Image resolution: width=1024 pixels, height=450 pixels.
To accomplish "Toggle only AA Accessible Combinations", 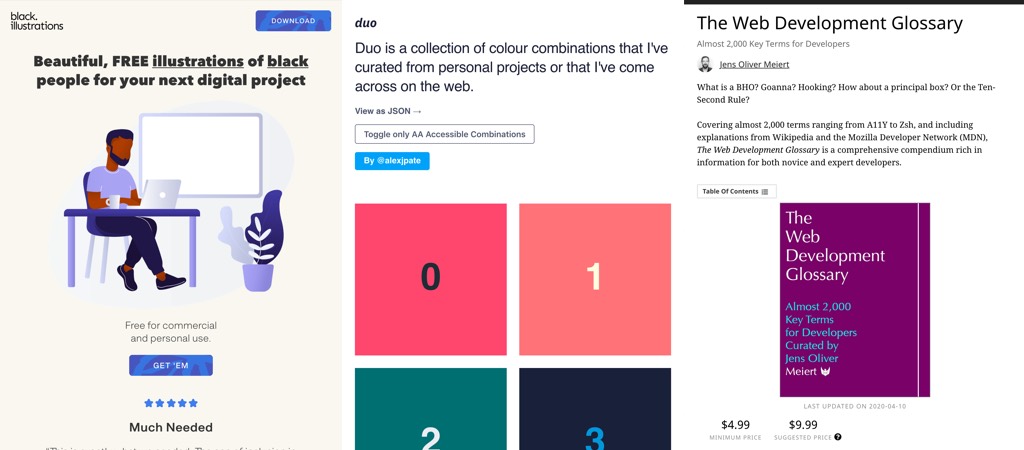I will (444, 134).
